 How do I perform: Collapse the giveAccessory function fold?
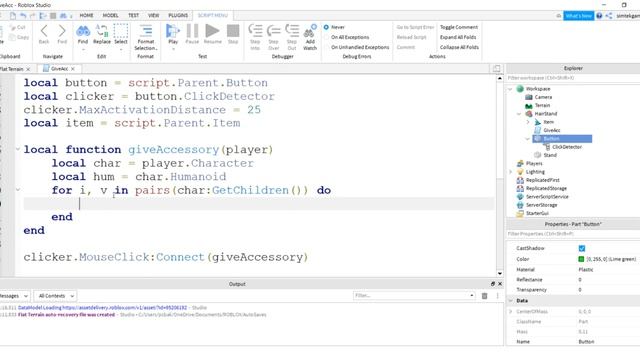[x=18, y=149]
